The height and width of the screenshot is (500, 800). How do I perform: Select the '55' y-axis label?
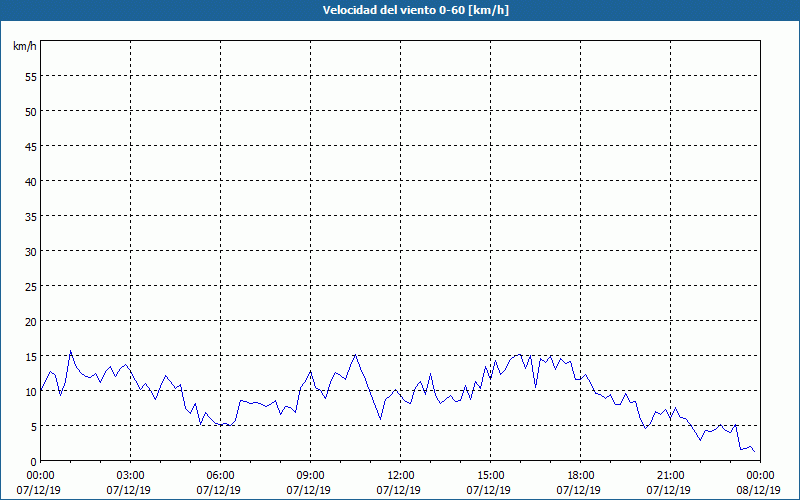(31, 77)
